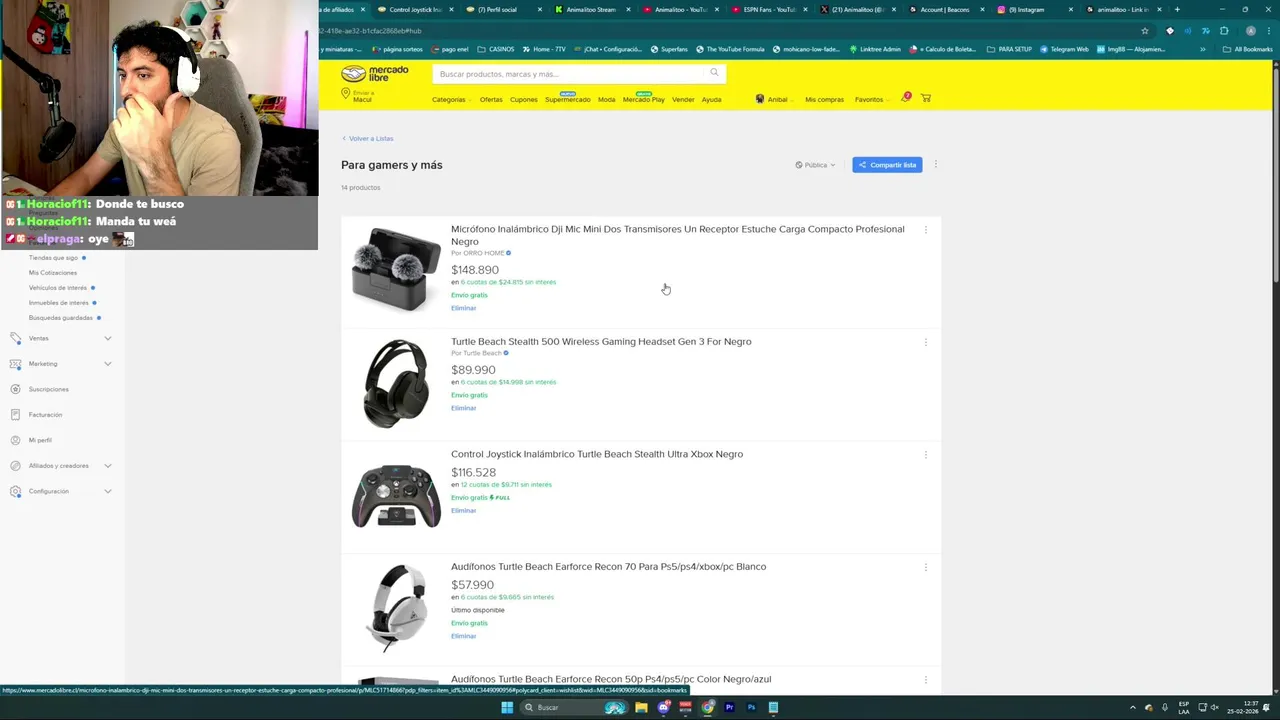This screenshot has width=1280, height=720.
Task: Open Mis compras link
Action: coord(824,99)
